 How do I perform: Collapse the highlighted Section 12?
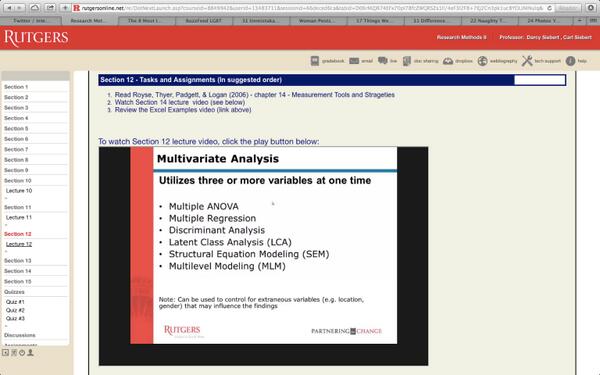(18, 234)
